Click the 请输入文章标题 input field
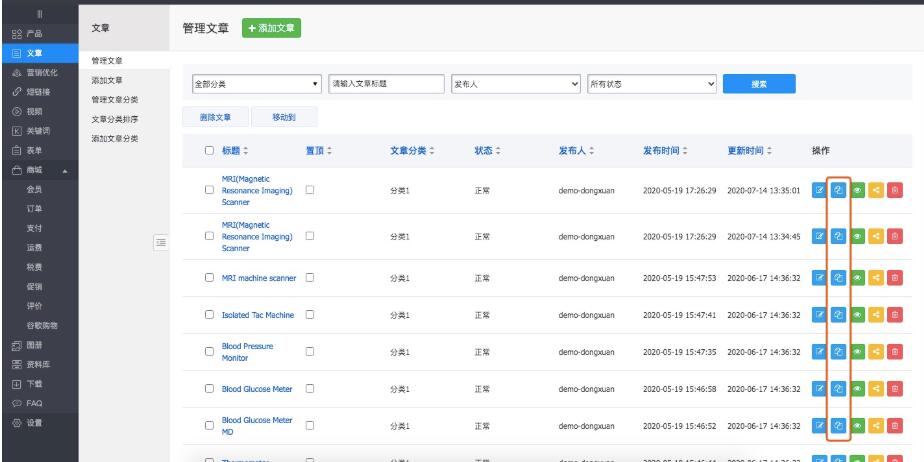Image resolution: width=924 pixels, height=462 pixels. coord(385,84)
